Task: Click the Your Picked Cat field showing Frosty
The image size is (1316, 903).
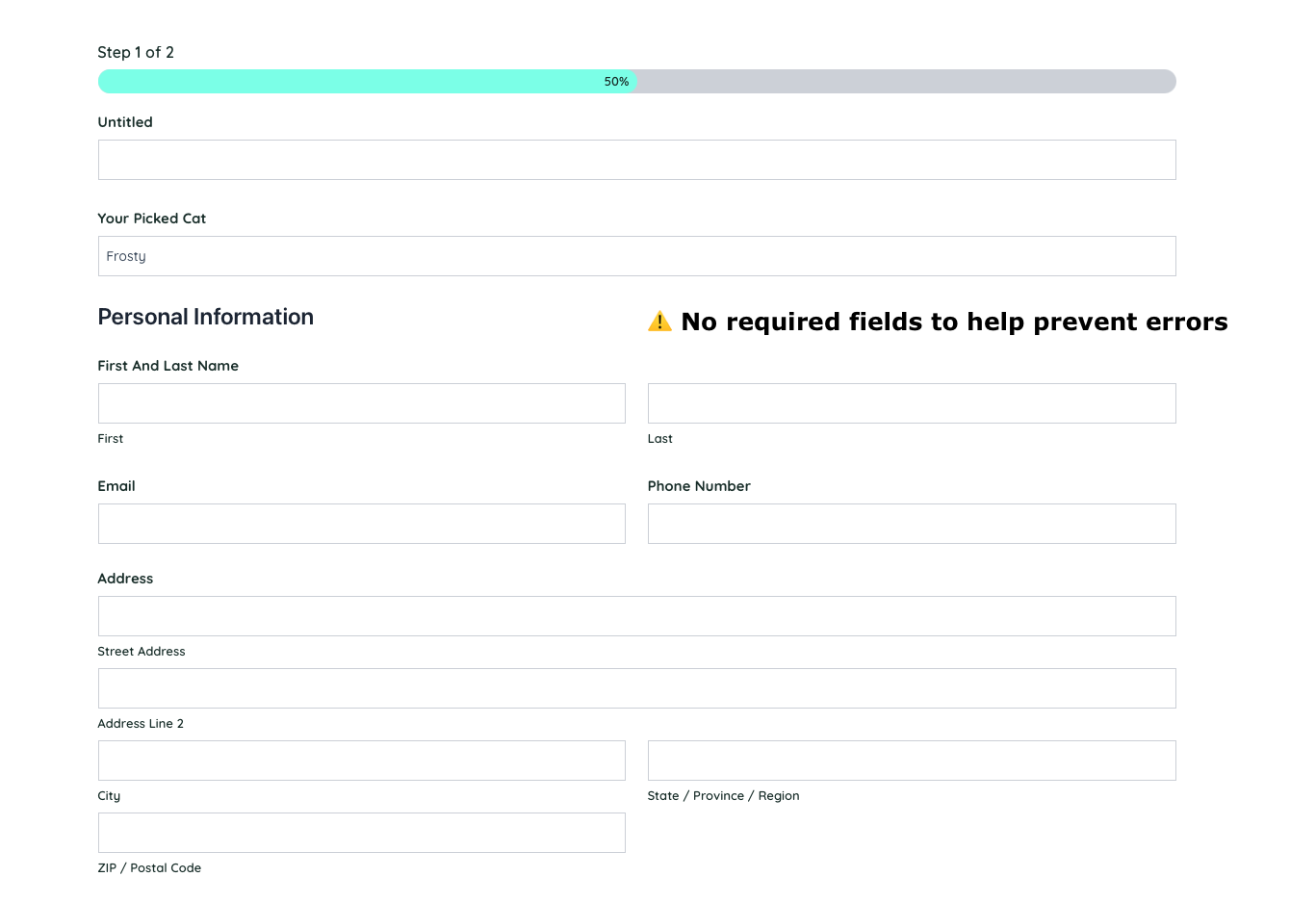Action: (x=636, y=256)
